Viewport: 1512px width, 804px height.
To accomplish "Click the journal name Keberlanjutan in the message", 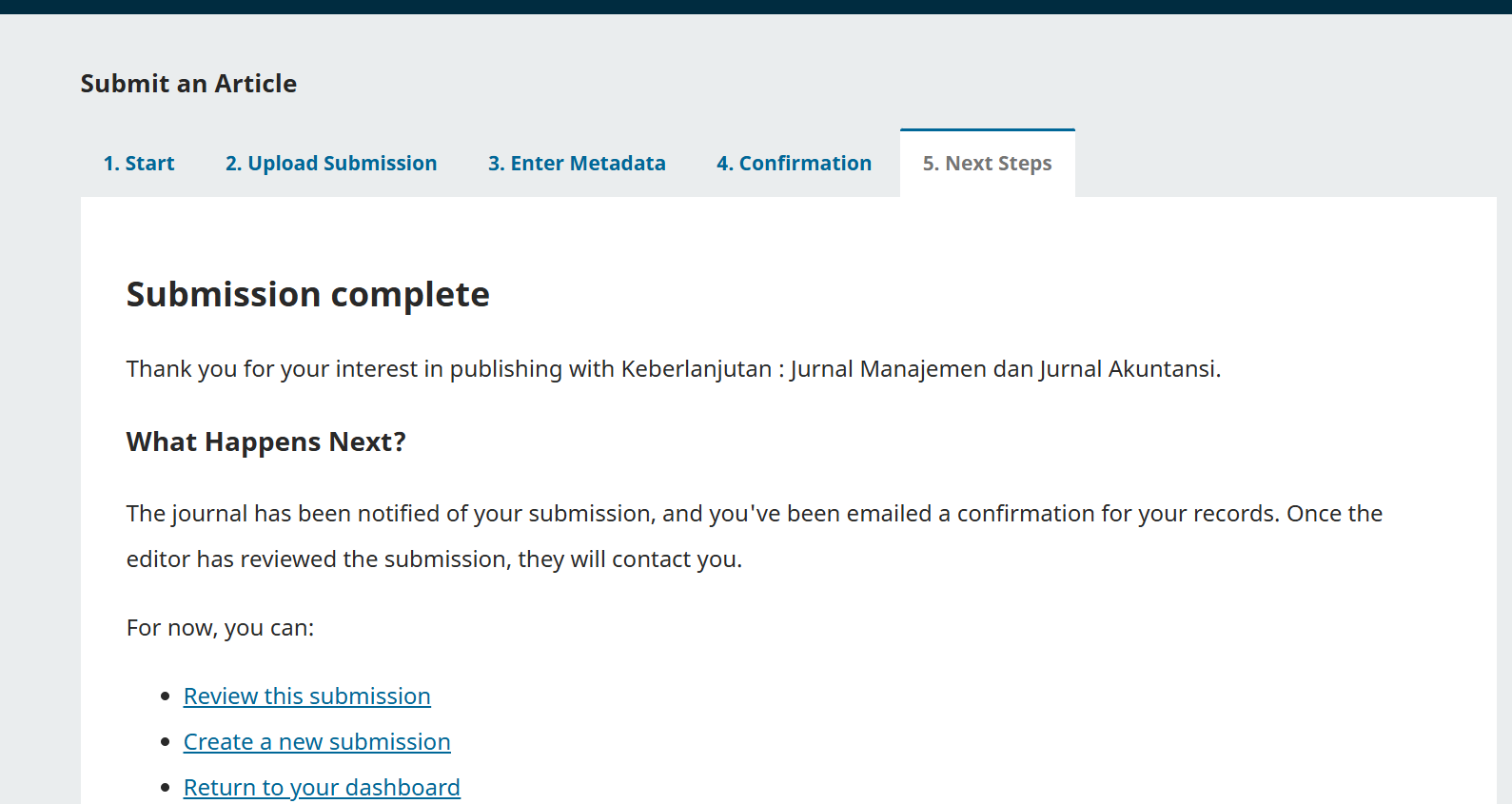I will 696,369.
